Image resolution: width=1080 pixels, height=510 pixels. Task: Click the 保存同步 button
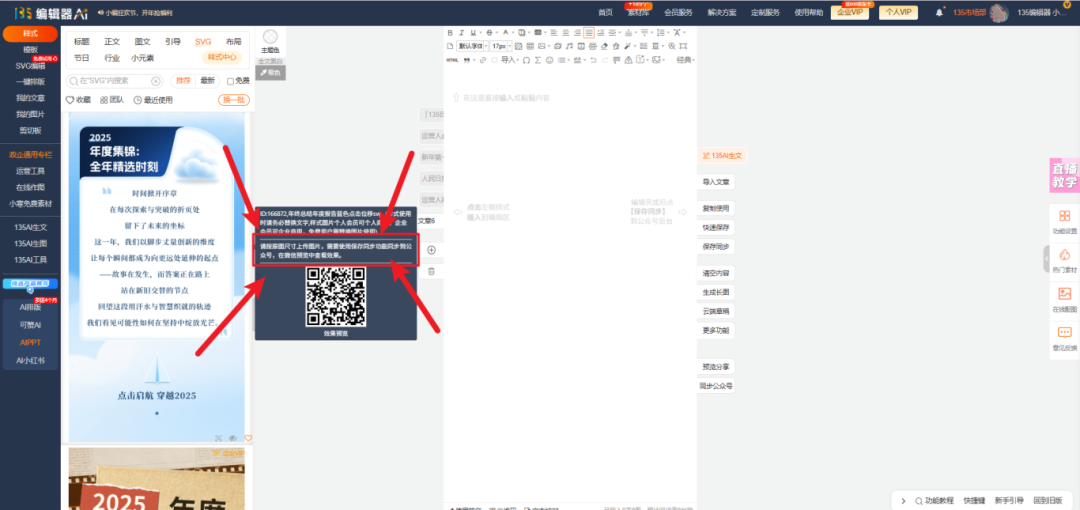click(x=716, y=246)
